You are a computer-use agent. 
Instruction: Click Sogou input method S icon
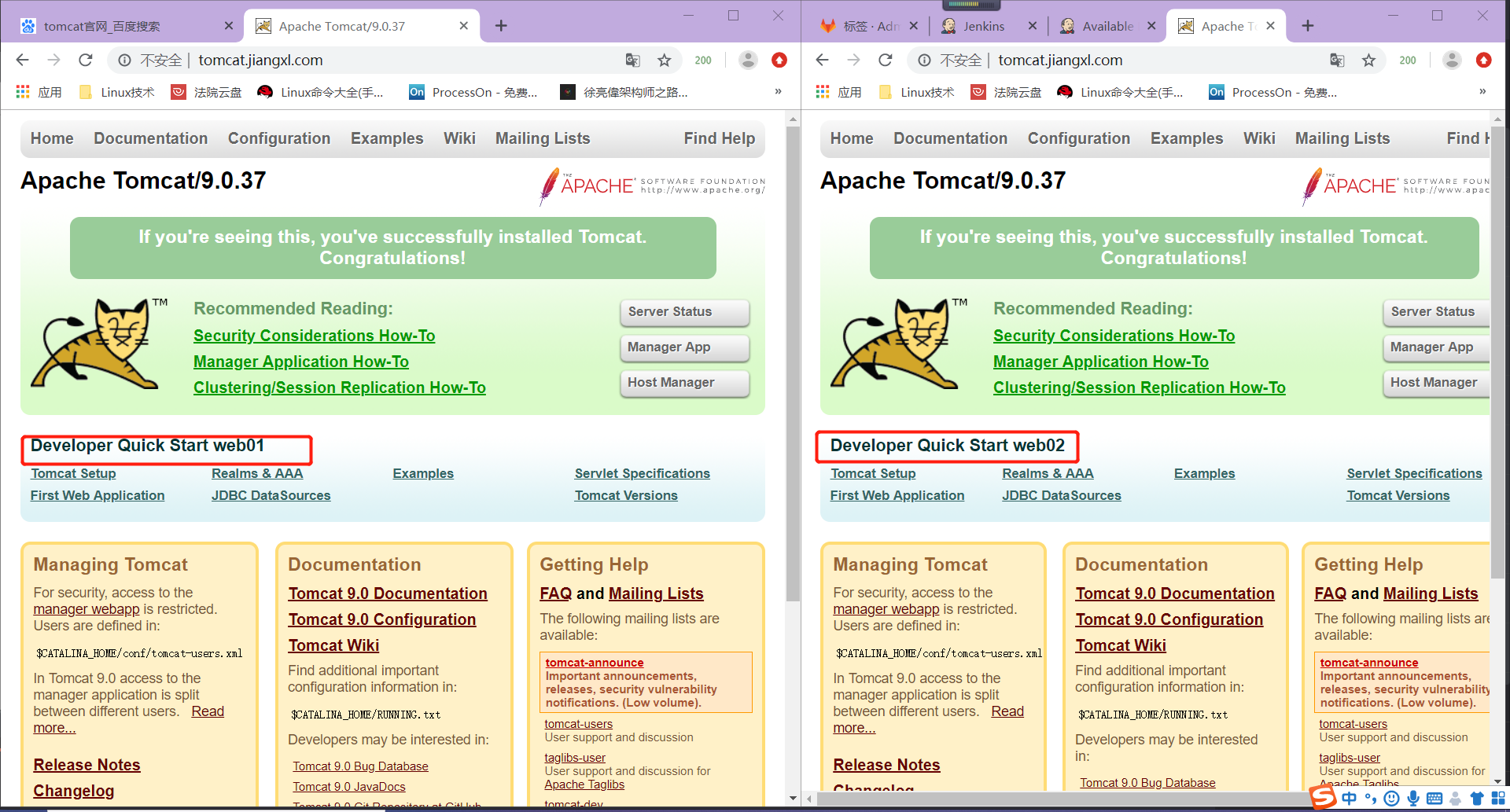click(1323, 797)
